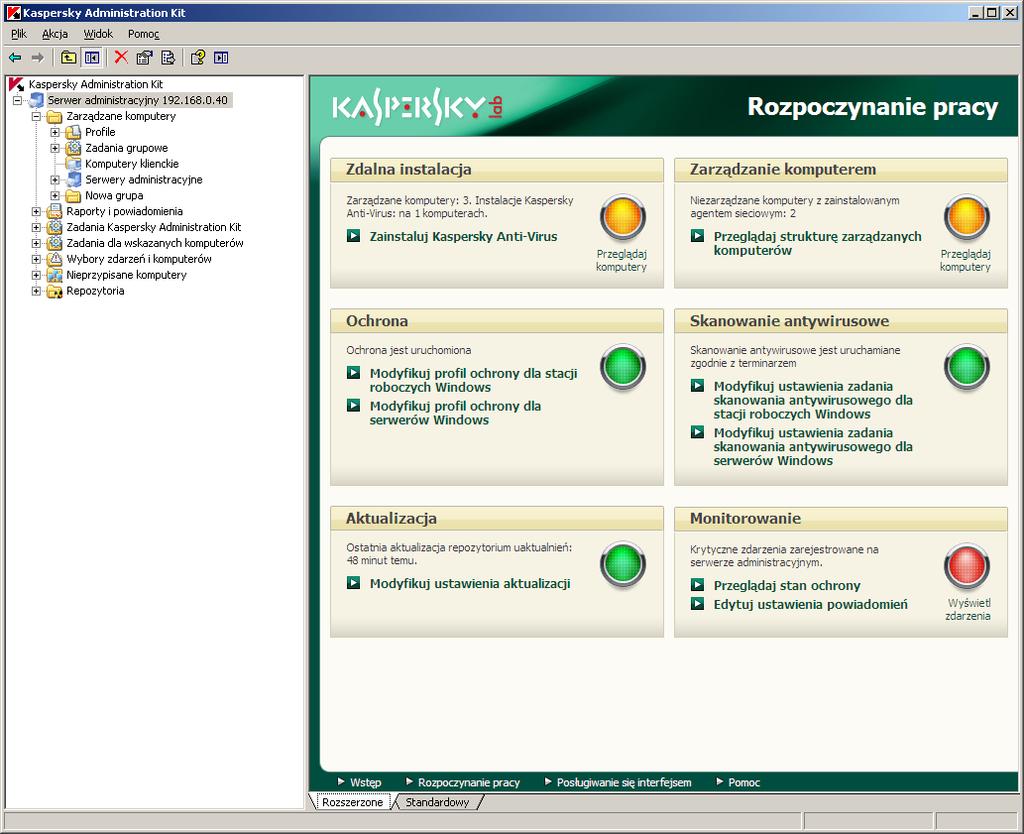Click the Kaspersky Lab logo in banner
Screen dimensions: 1024x834
point(418,107)
